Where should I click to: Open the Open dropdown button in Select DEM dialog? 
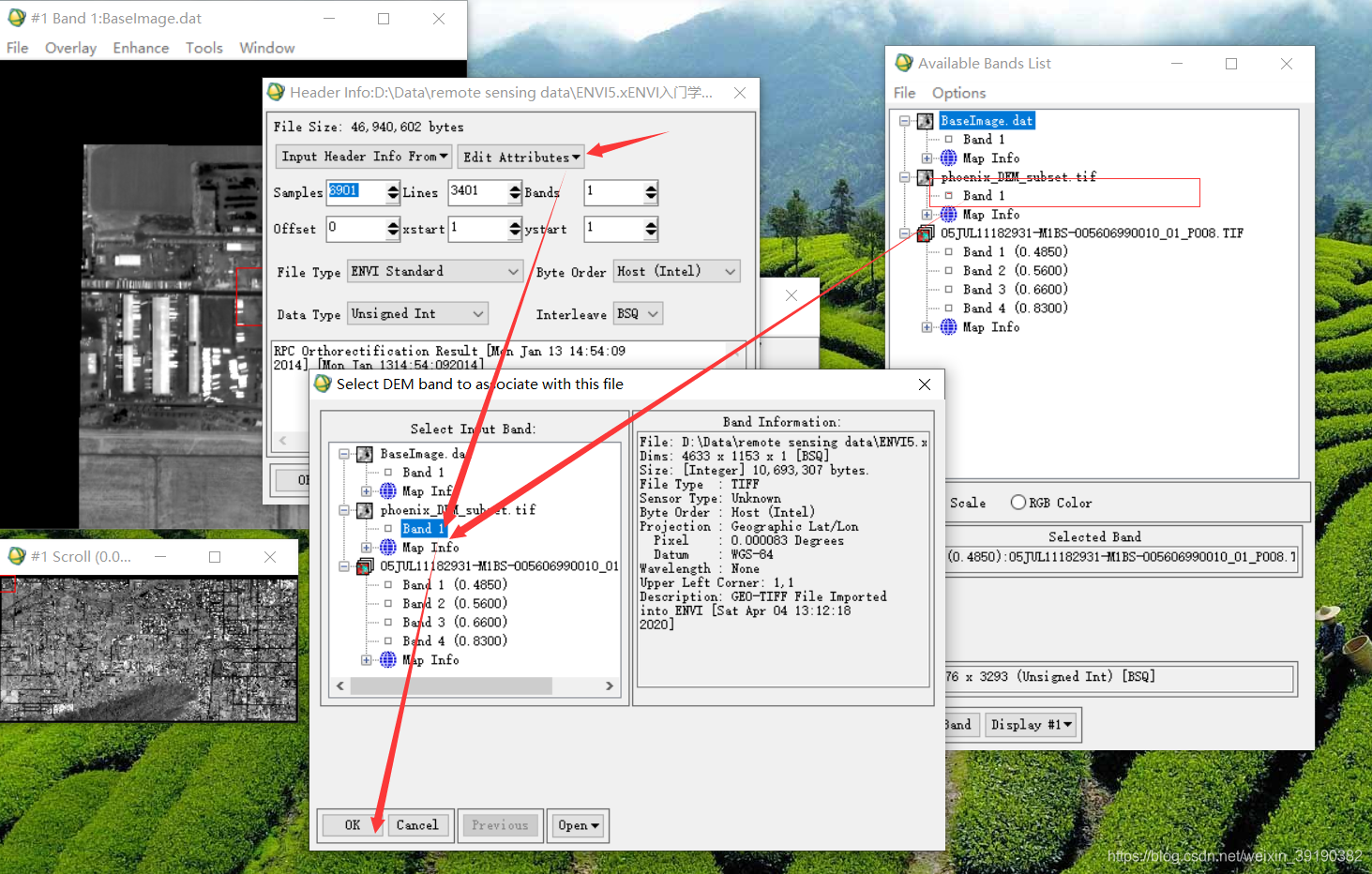tap(578, 825)
